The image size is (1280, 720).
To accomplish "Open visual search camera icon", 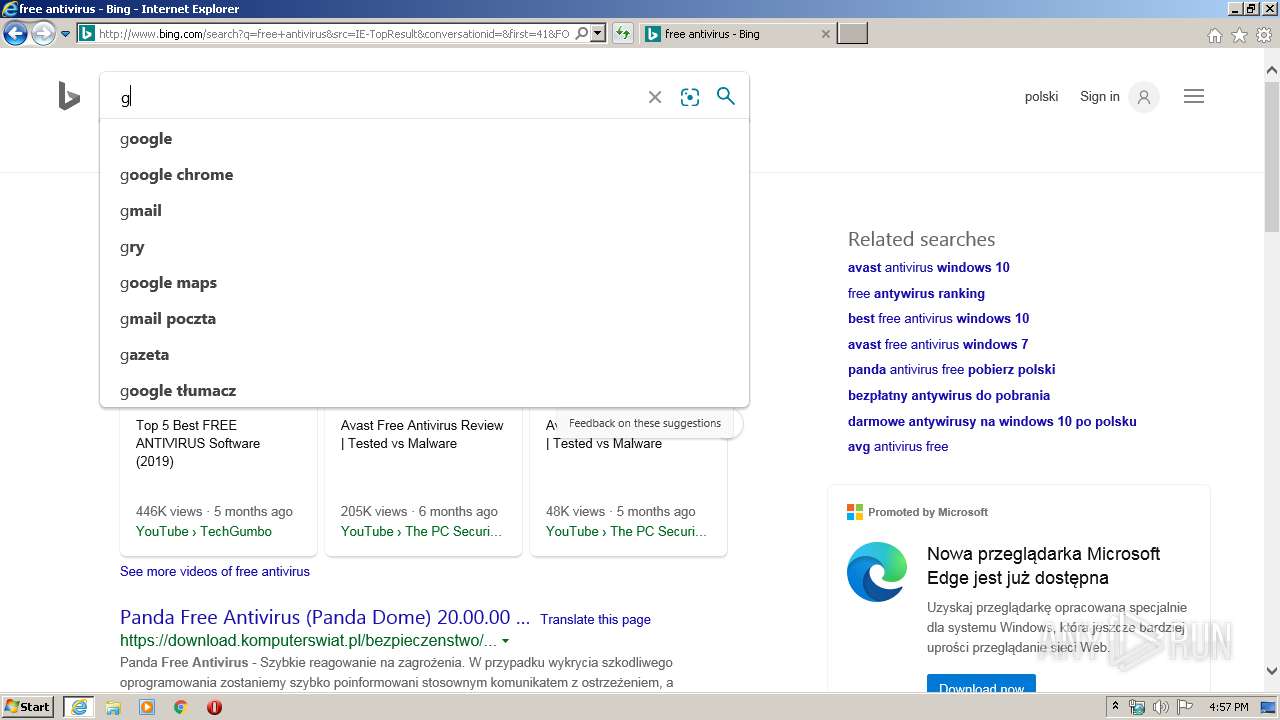I will [690, 97].
